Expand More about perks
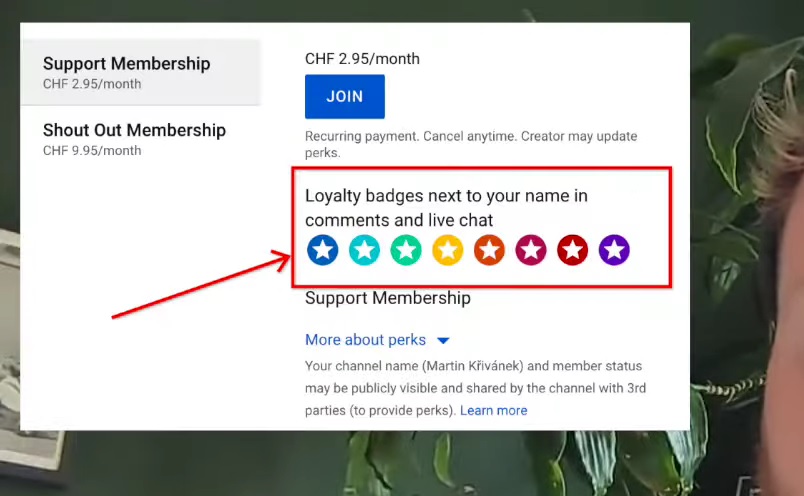This screenshot has height=496, width=804. point(366,340)
